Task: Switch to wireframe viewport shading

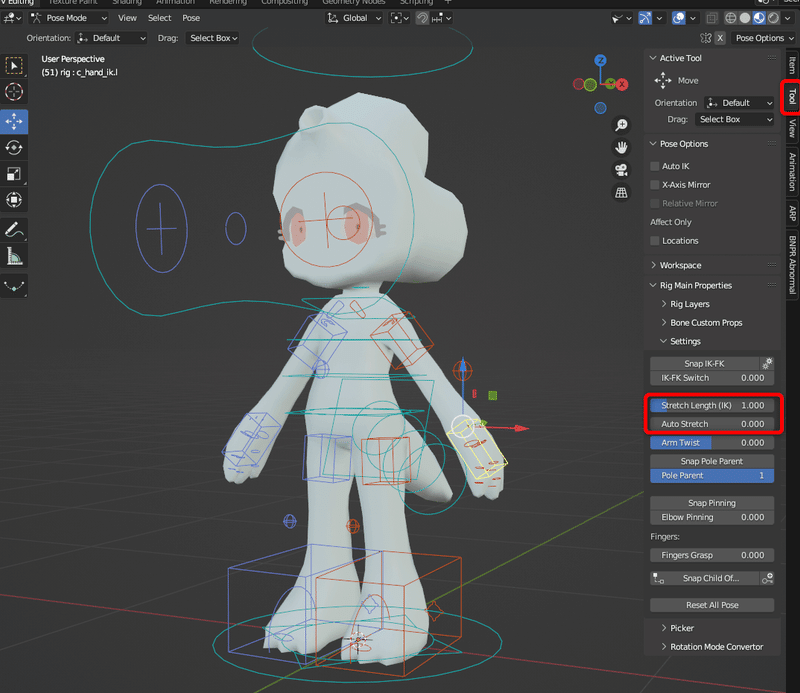Action: click(731, 18)
